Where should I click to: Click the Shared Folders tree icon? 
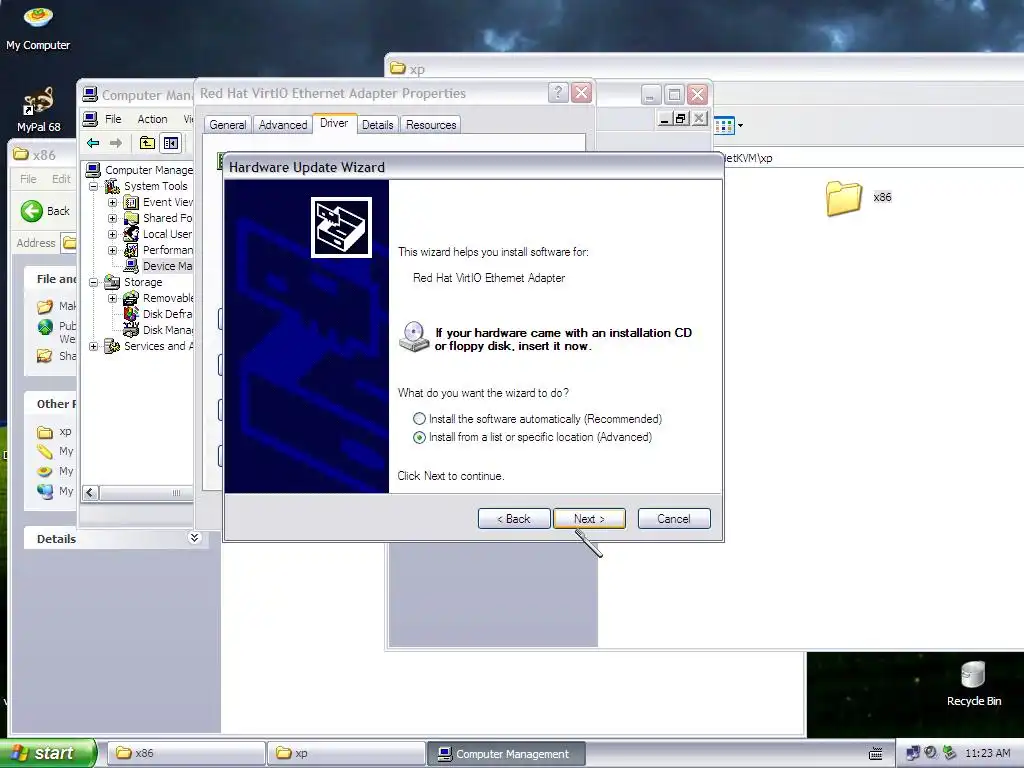point(131,218)
